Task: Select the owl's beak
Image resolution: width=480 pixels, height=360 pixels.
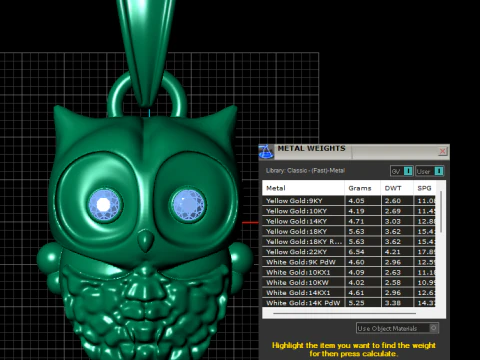Action: 145,241
